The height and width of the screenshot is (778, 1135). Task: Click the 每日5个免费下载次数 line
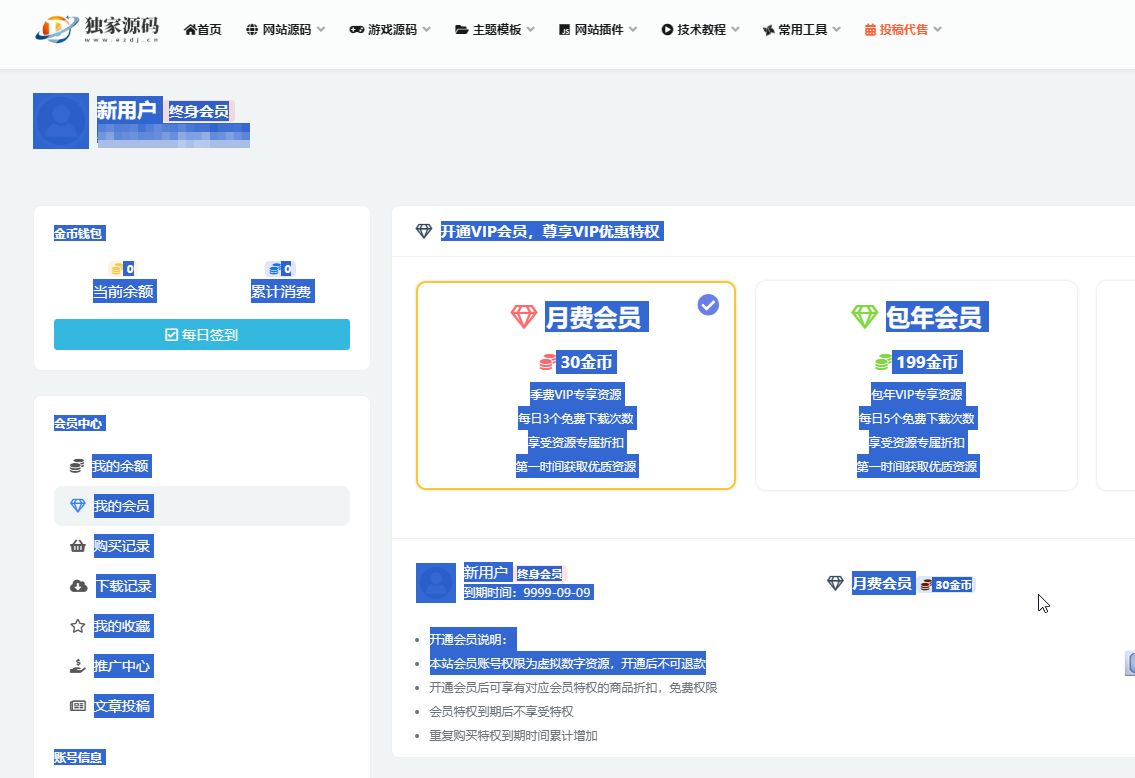click(x=917, y=418)
